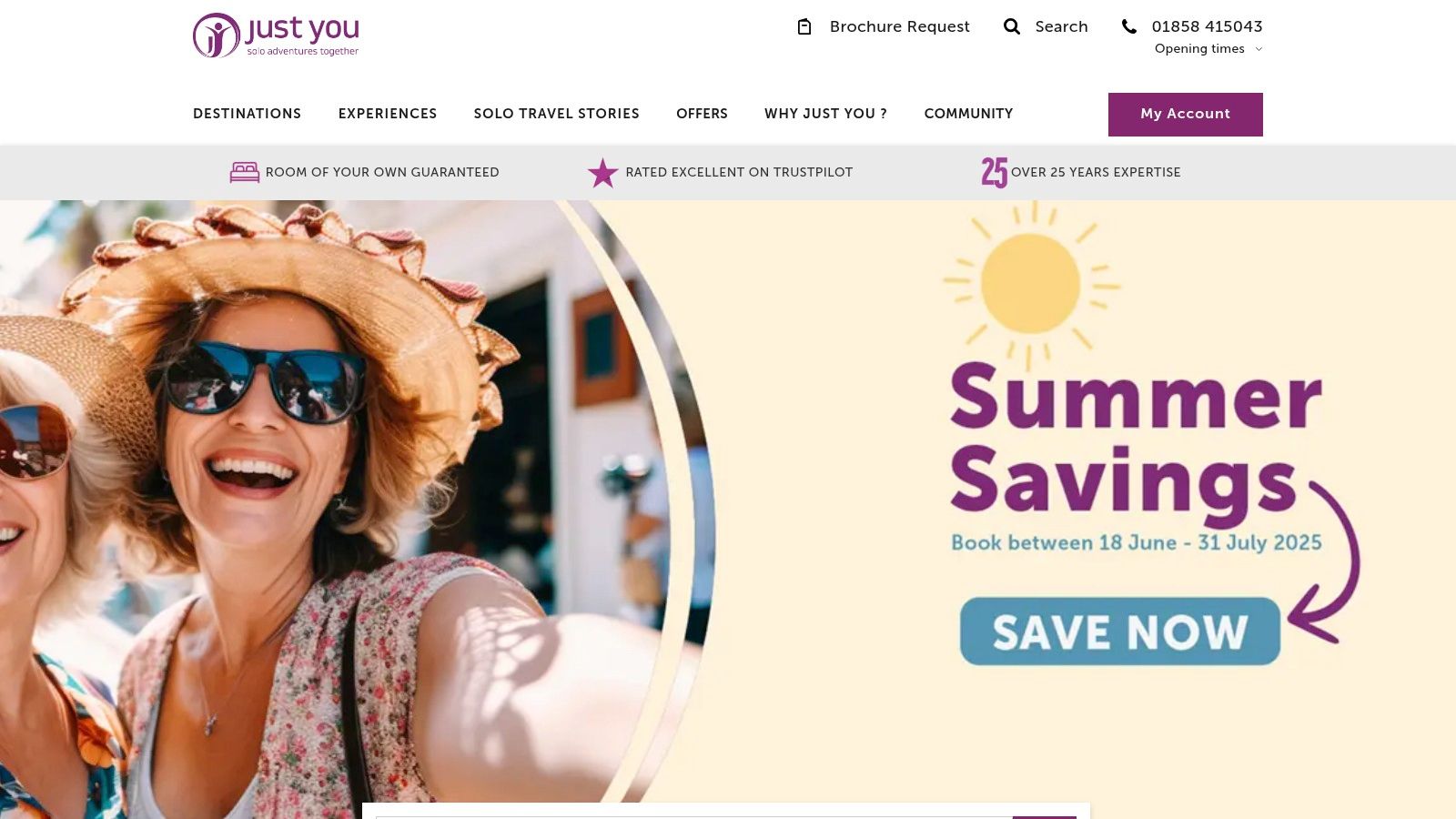Click the magnifying glass search icon
Image resolution: width=1456 pixels, height=819 pixels.
[x=1012, y=26]
